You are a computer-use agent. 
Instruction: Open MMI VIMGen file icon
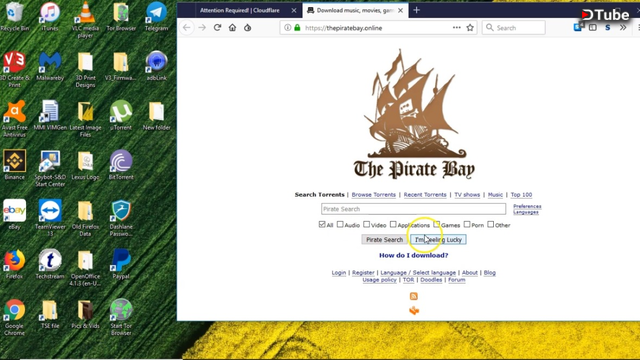click(50, 116)
